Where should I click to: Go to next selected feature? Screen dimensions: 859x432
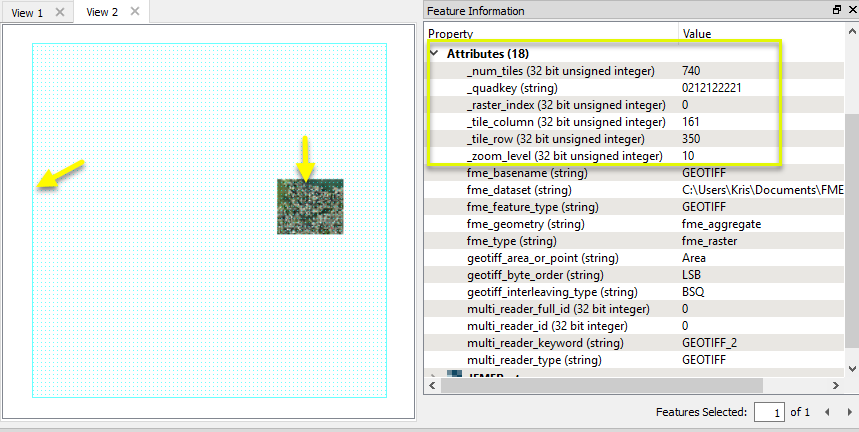850,412
